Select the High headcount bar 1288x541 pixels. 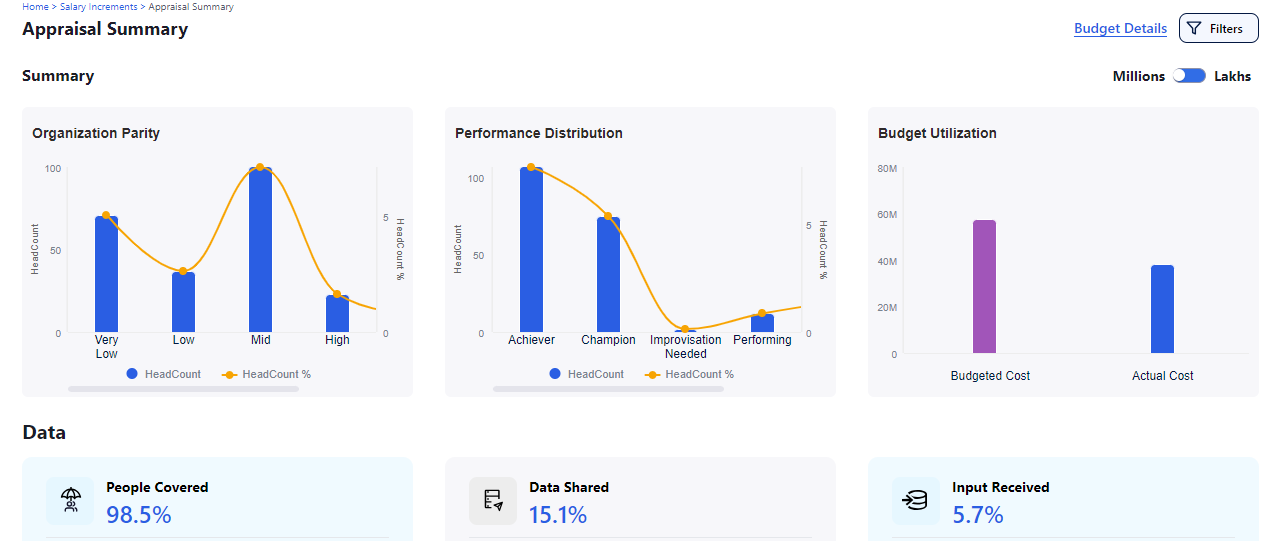pos(337,314)
